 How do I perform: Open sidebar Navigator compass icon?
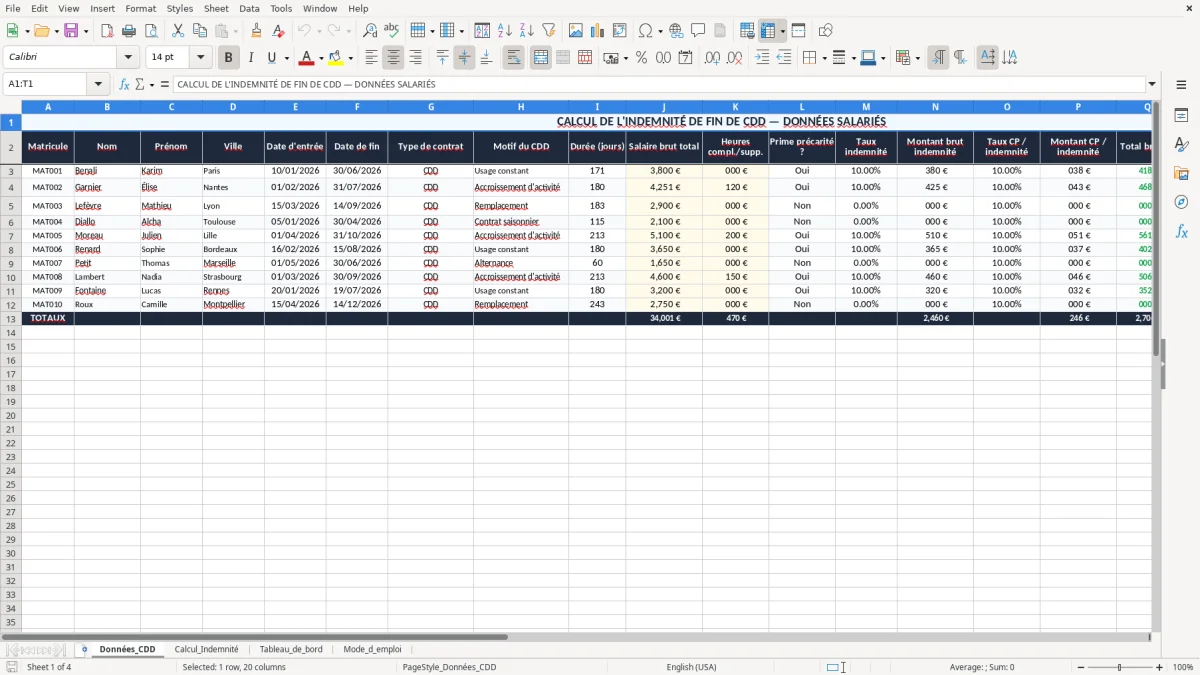tap(1181, 202)
